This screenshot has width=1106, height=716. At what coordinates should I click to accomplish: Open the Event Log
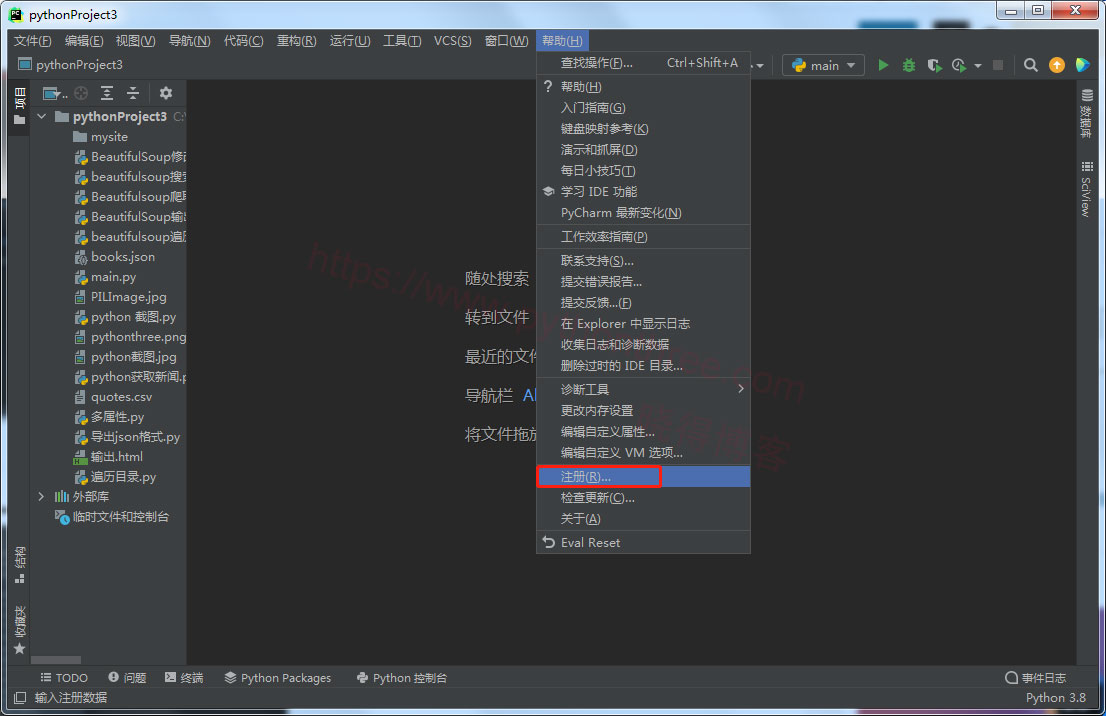point(1035,678)
